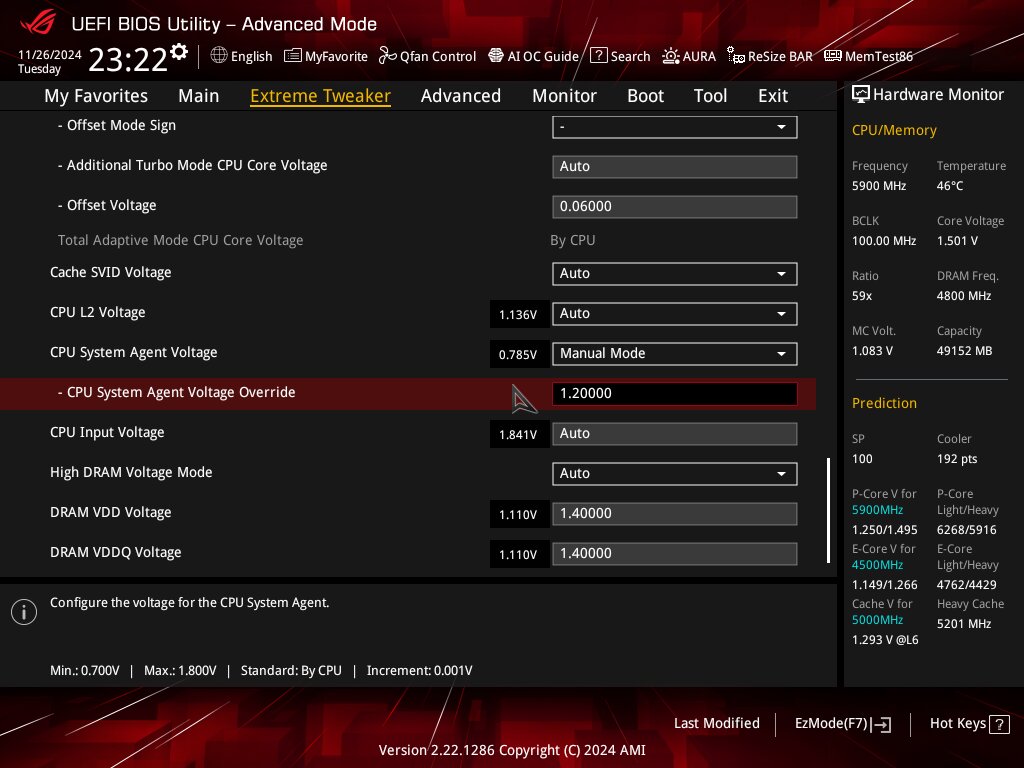Viewport: 1024px width, 768px height.
Task: Click 4500MHz E-Core prediction link
Action: [x=877, y=565]
